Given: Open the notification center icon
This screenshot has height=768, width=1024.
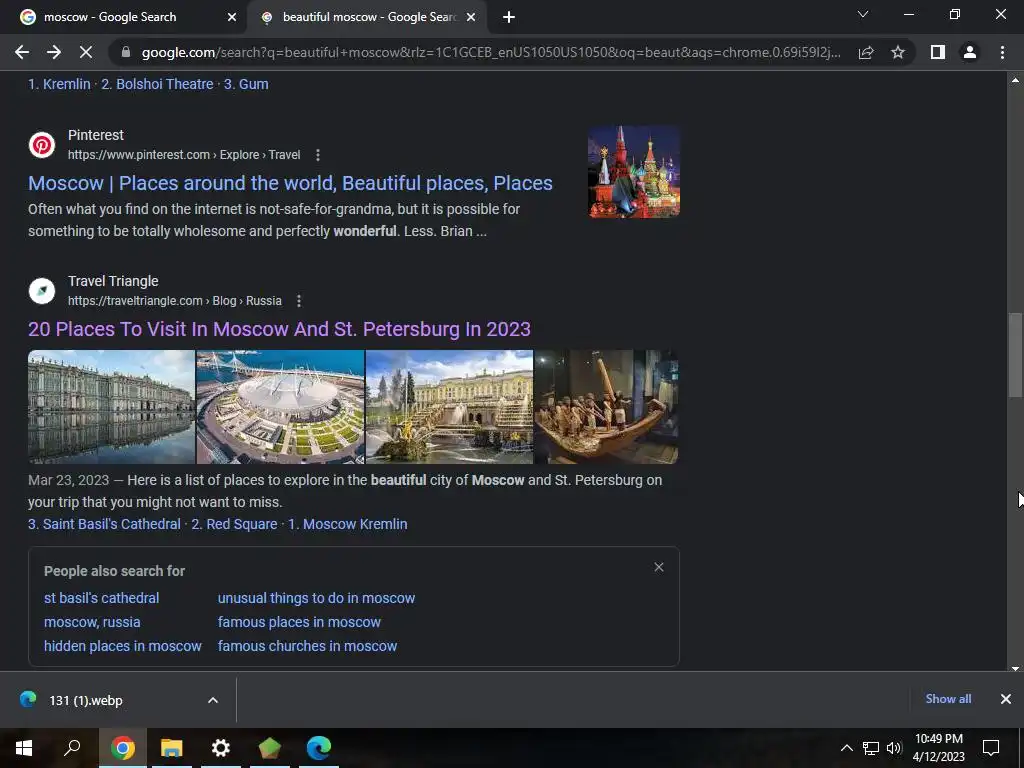Looking at the screenshot, I should coord(991,748).
